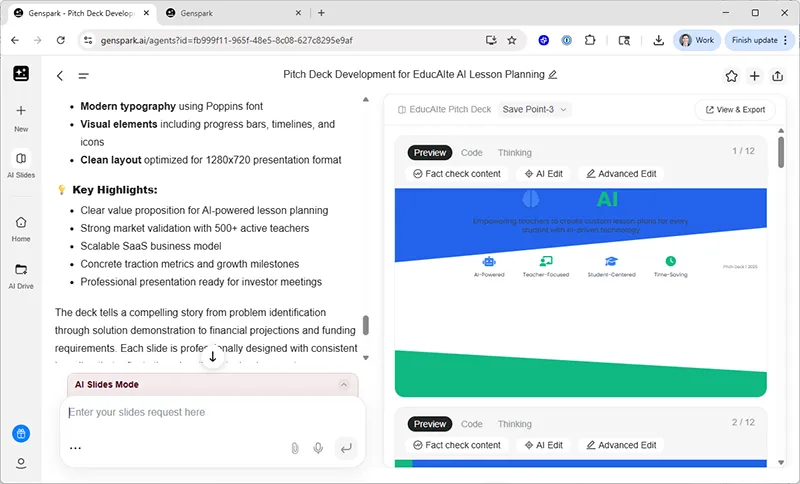800x484 pixels.
Task: Go to Home in the sidebar
Action: 21,223
